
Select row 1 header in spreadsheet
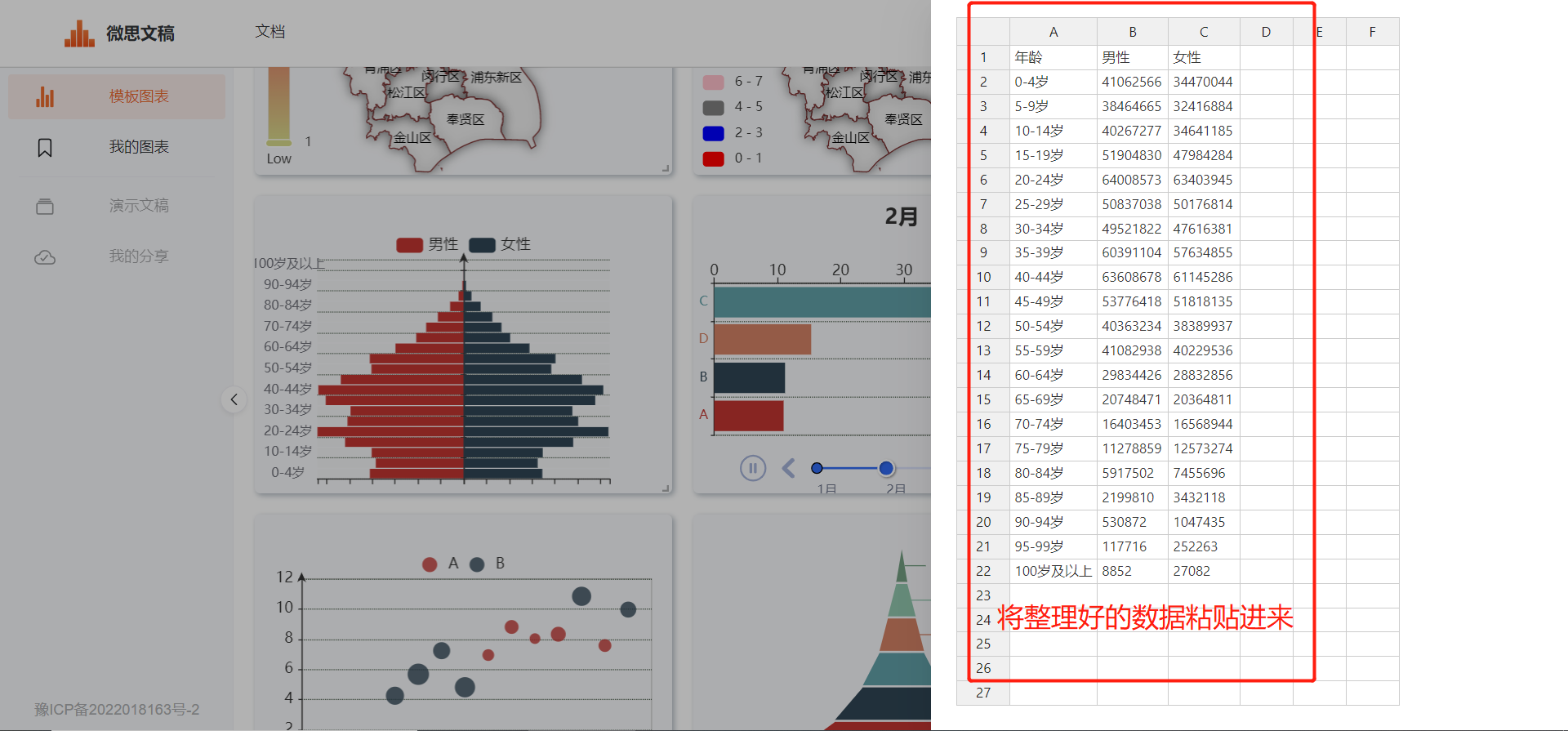tap(983, 57)
